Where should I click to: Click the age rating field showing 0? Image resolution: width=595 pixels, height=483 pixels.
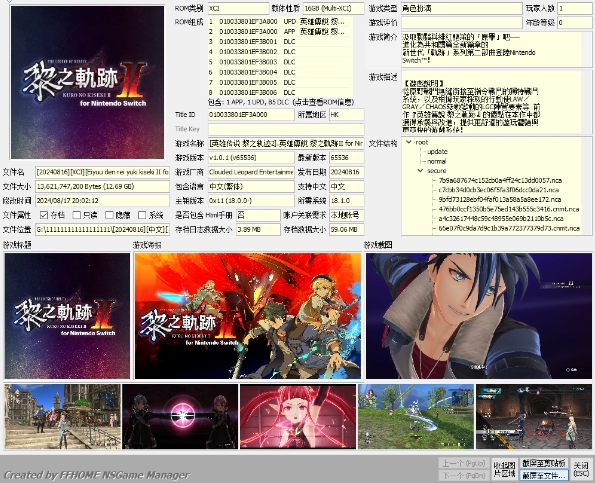tap(575, 22)
